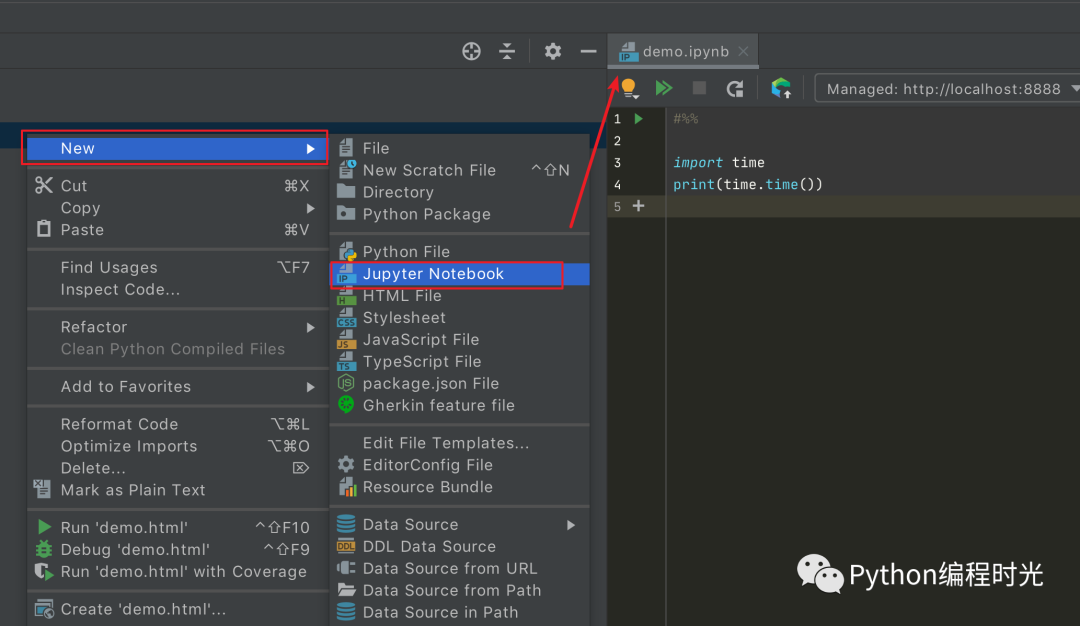
Task: Click the stop (interrupt kernel) square icon
Action: [x=699, y=88]
